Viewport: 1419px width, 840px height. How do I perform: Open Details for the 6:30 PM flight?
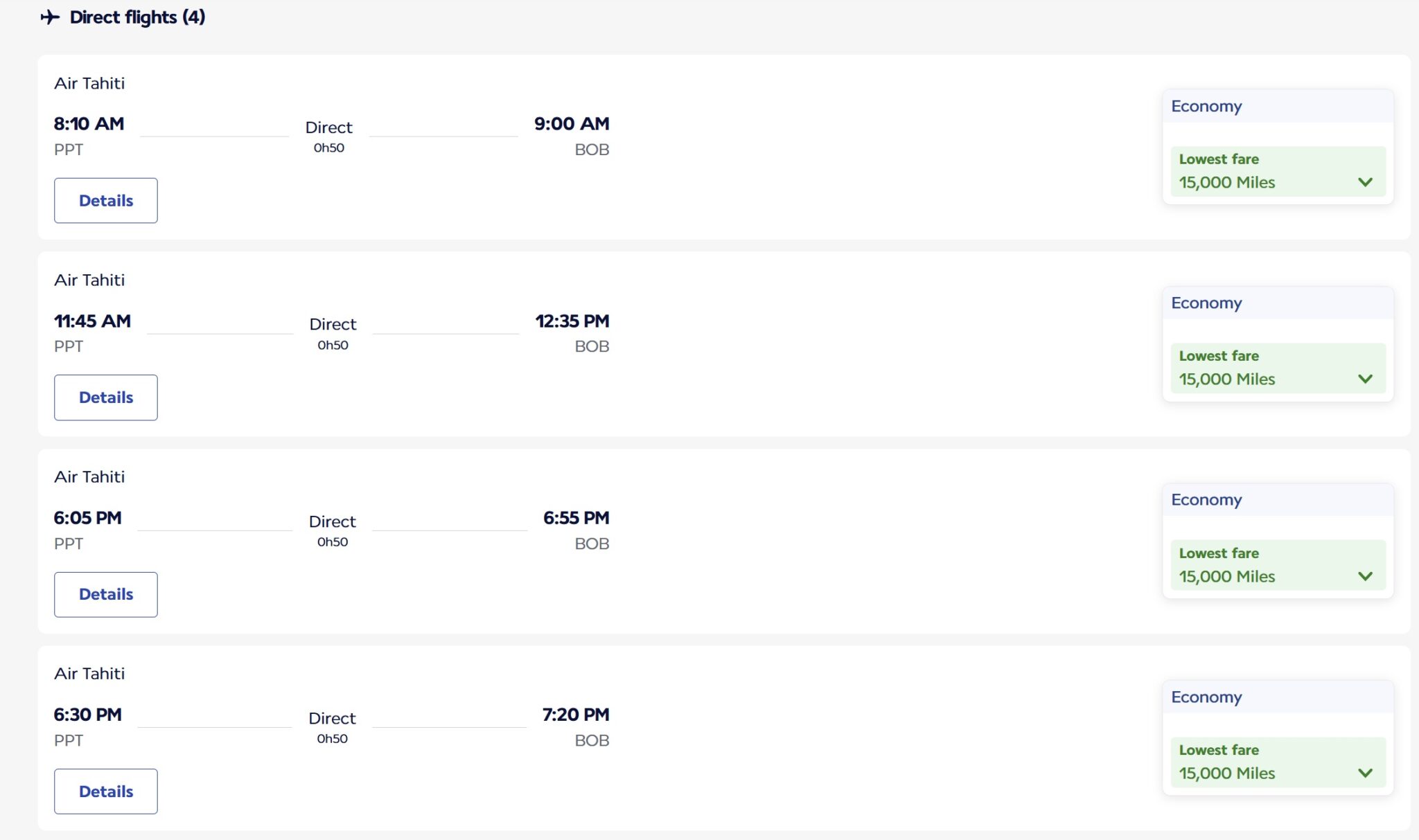[106, 792]
